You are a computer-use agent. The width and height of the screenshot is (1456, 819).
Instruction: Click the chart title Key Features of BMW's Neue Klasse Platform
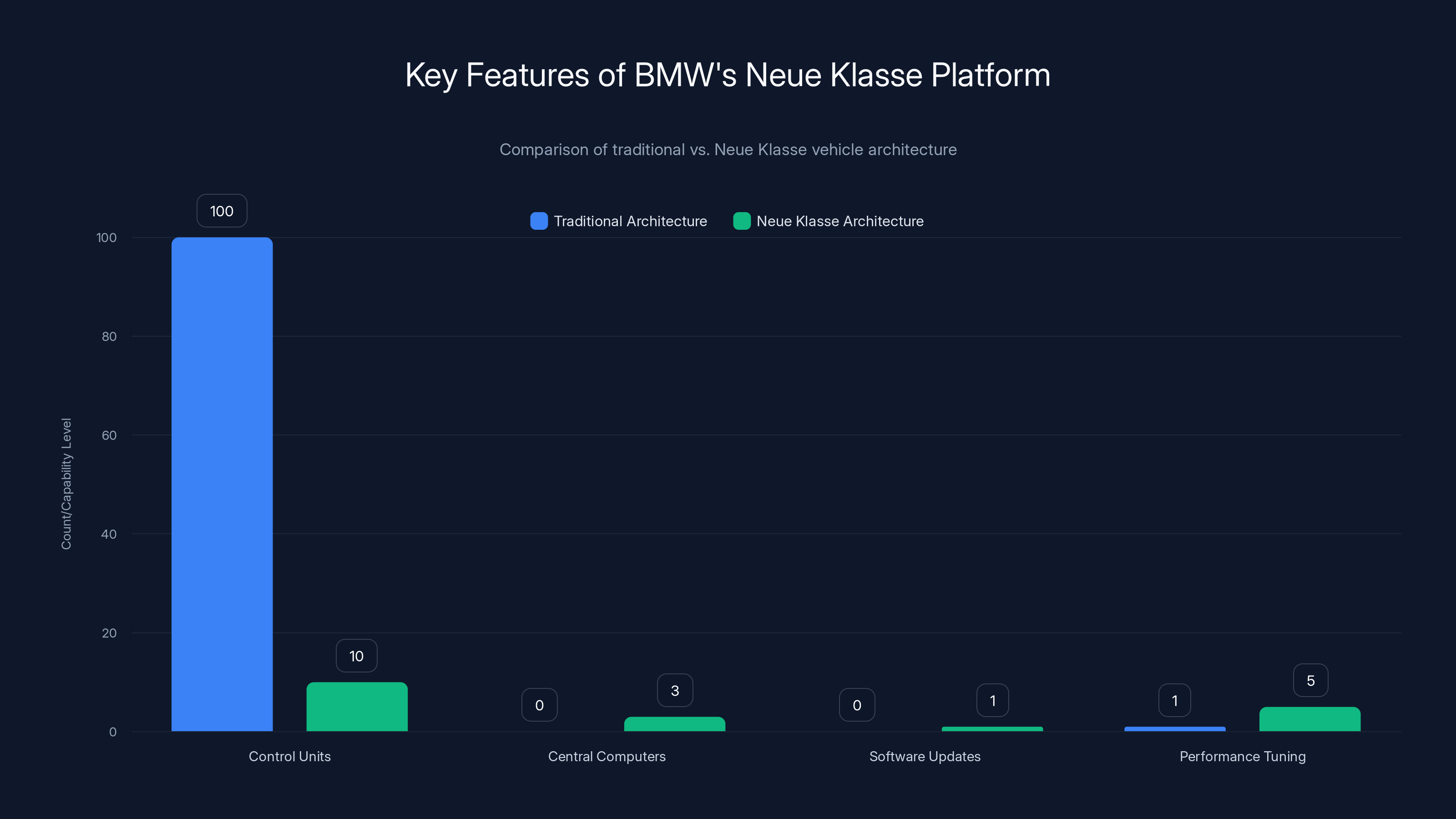pyautogui.click(x=728, y=75)
